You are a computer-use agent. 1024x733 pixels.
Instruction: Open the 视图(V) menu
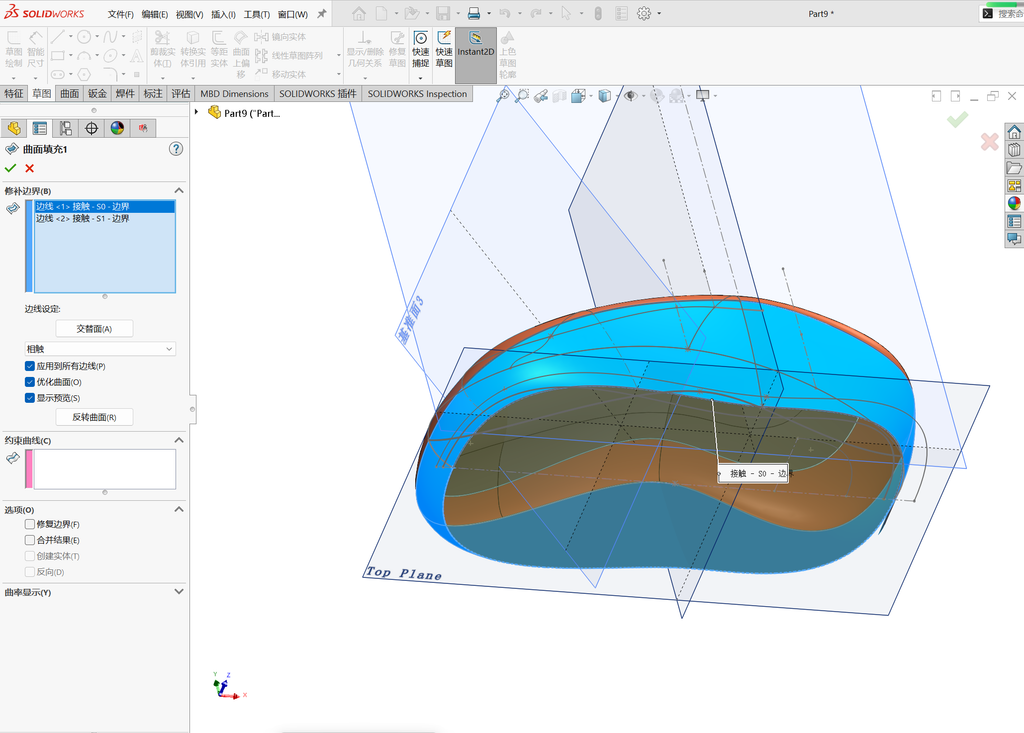tap(189, 14)
